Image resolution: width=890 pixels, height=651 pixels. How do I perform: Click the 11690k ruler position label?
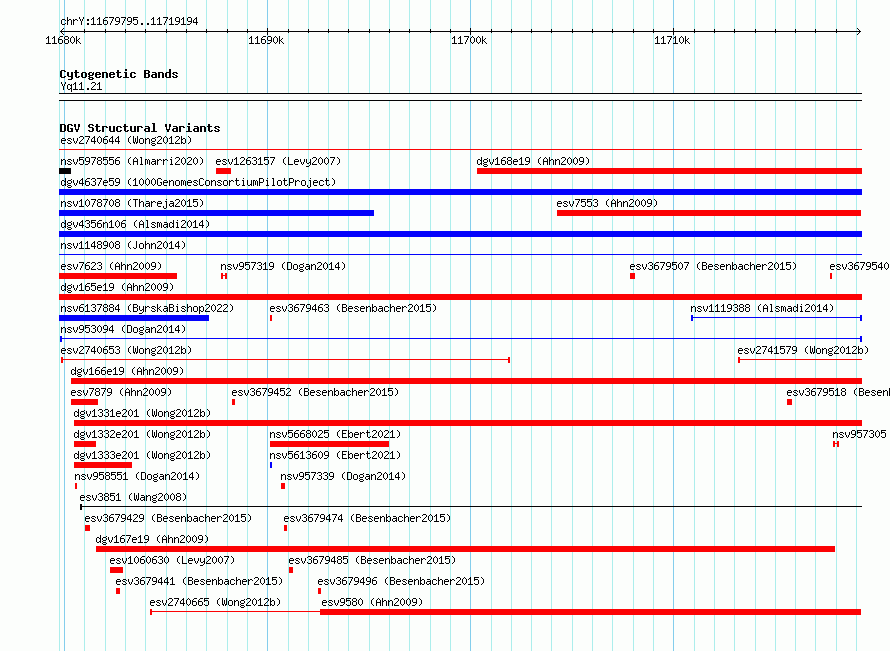[x=266, y=40]
